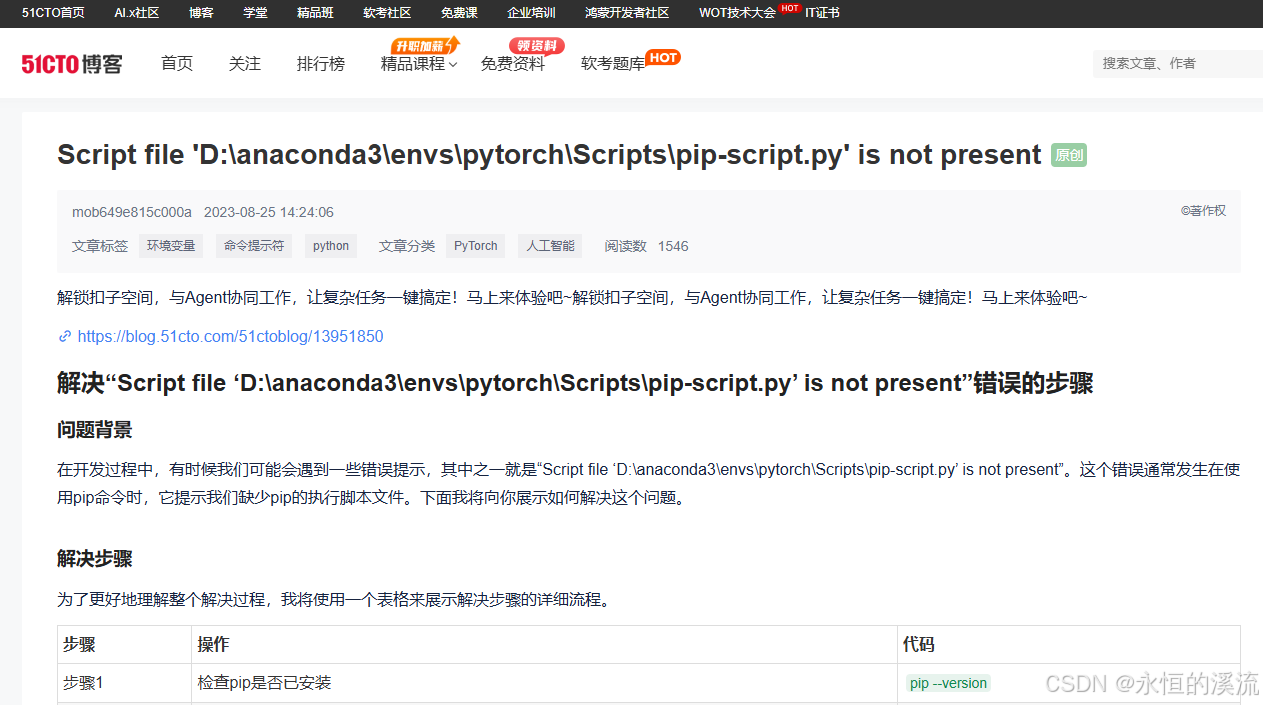Go to 首页 tab in blog navigation
Screen dimensions: 1263x705
click(177, 64)
